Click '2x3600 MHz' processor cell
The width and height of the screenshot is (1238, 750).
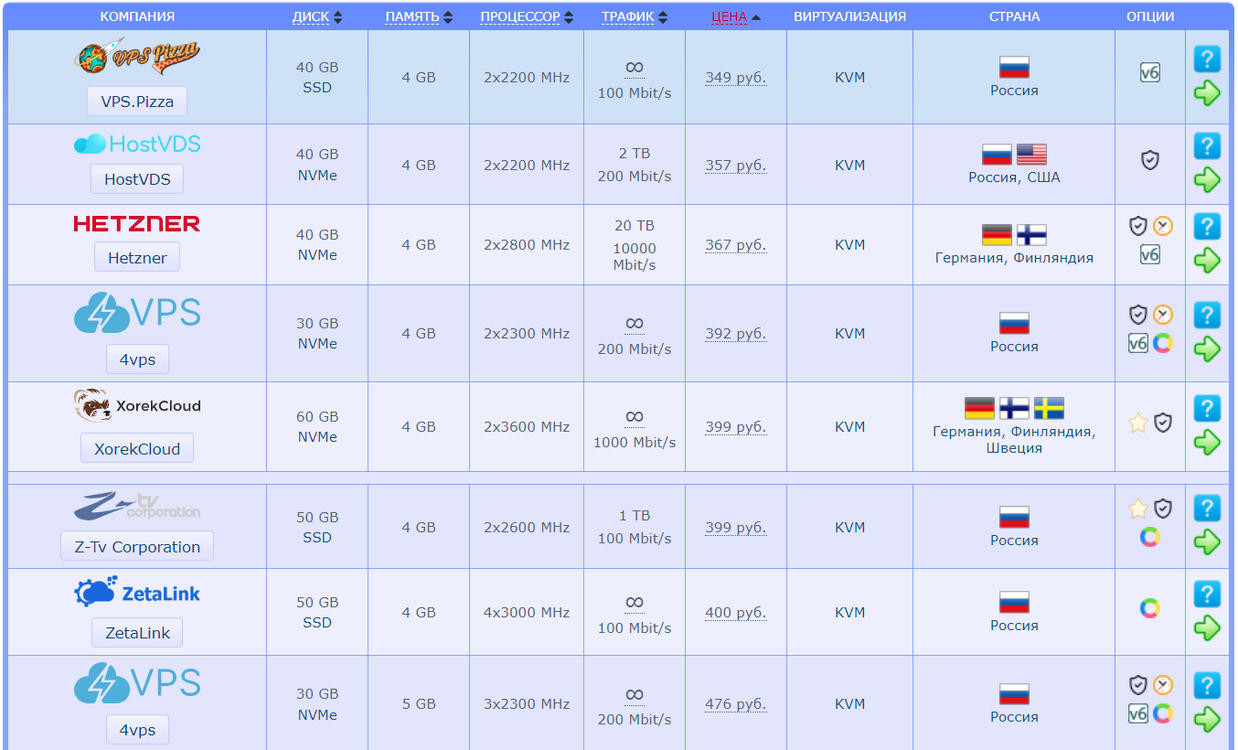point(526,427)
